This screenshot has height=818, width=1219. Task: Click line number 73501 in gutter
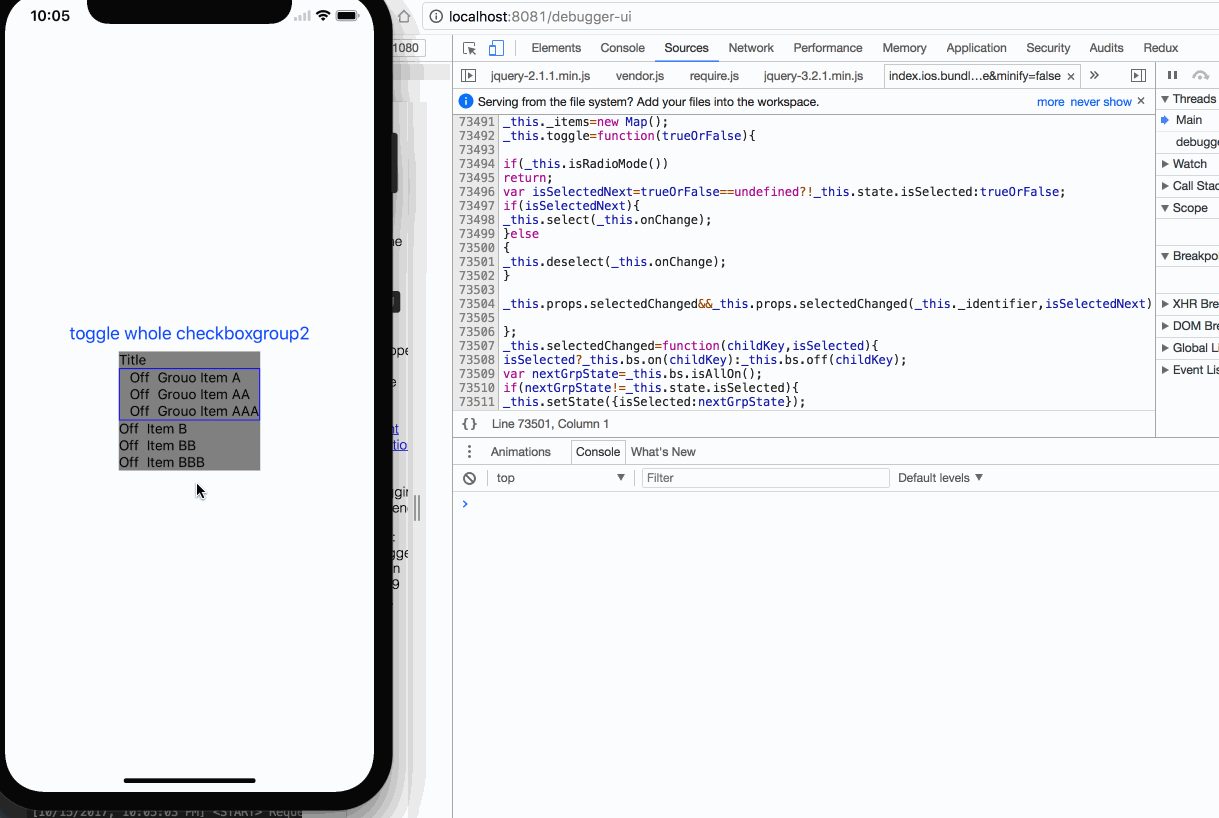476,262
